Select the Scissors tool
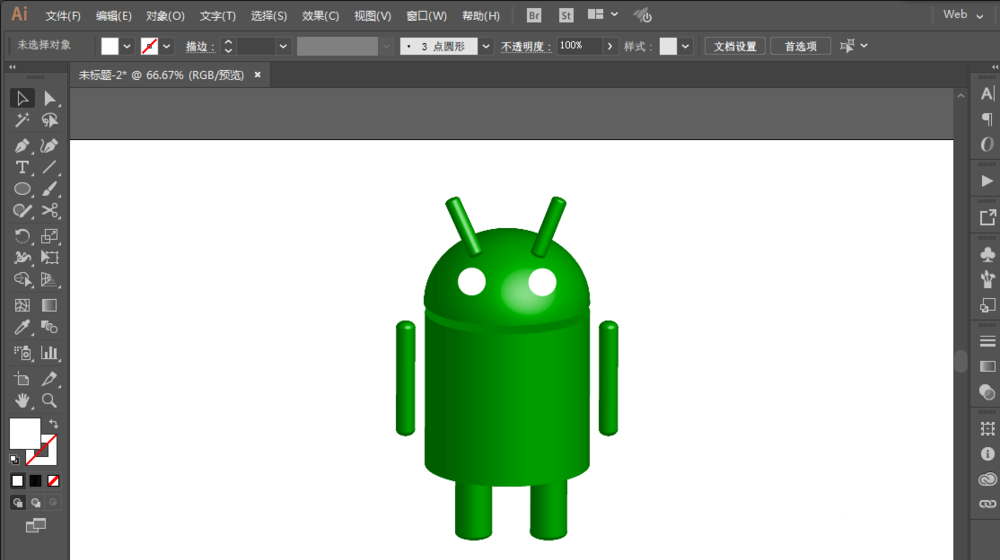The height and width of the screenshot is (560, 1000). click(50, 210)
